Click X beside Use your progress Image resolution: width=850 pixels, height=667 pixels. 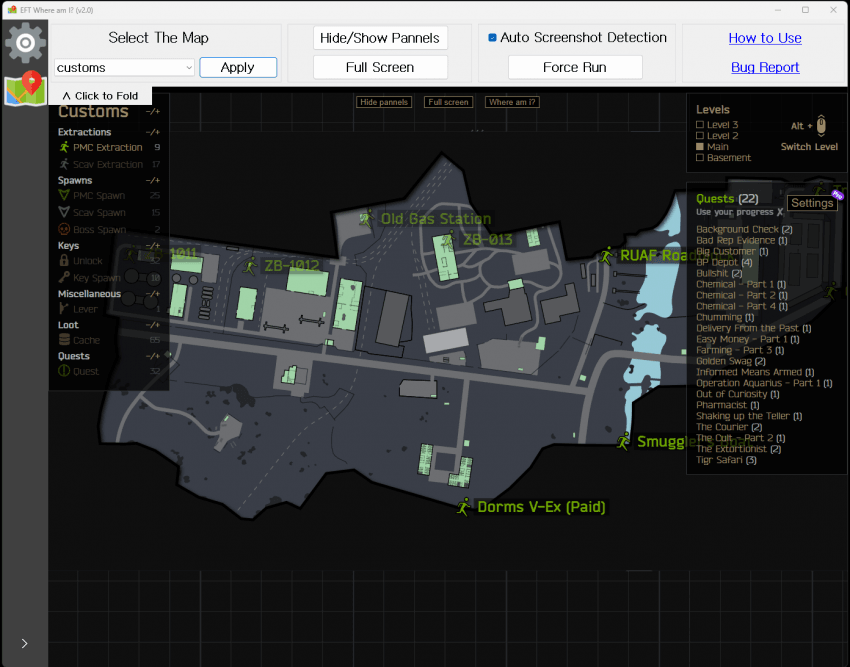pyautogui.click(x=780, y=212)
